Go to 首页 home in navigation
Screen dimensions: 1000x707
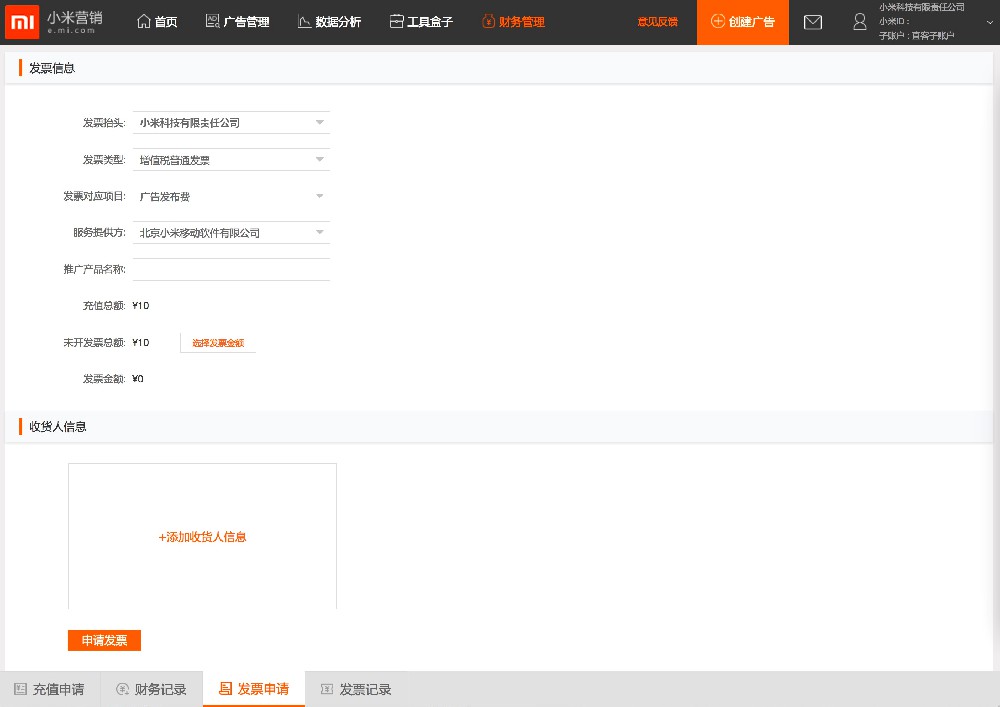[x=157, y=22]
